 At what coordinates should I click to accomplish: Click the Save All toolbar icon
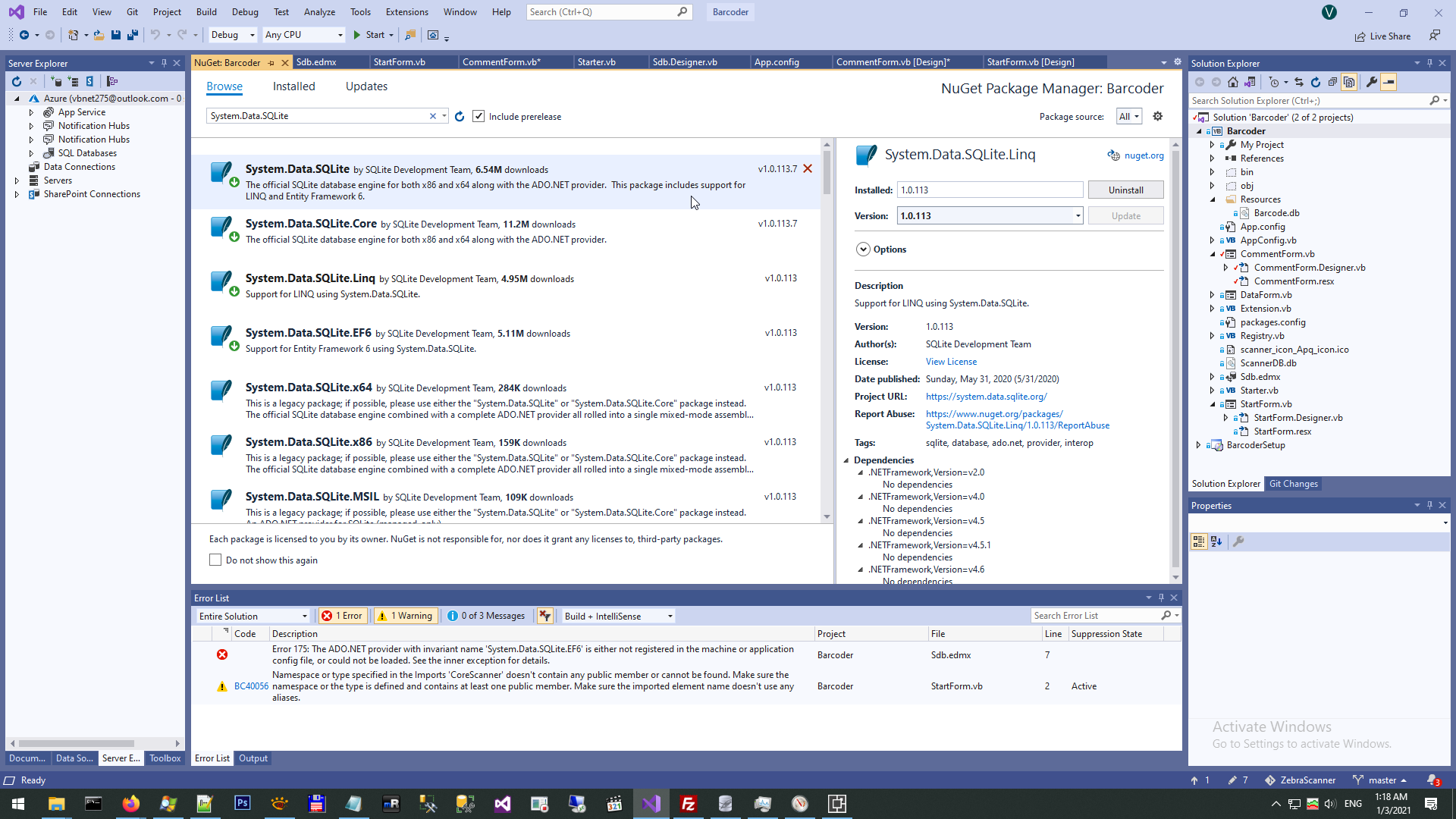pos(133,35)
